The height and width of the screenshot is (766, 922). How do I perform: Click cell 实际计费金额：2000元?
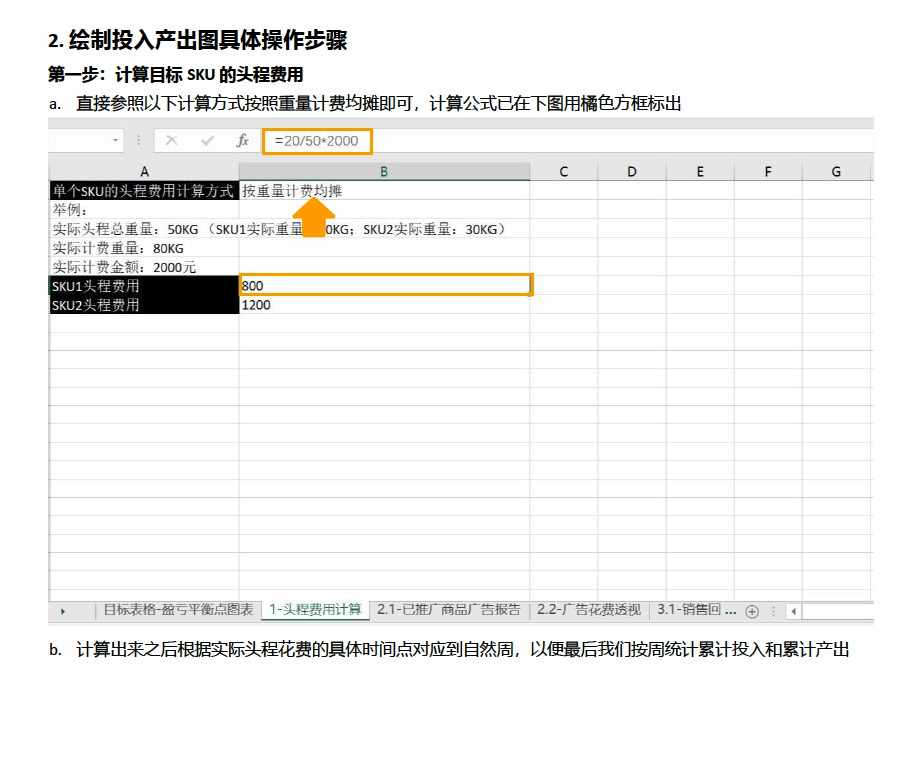(144, 267)
